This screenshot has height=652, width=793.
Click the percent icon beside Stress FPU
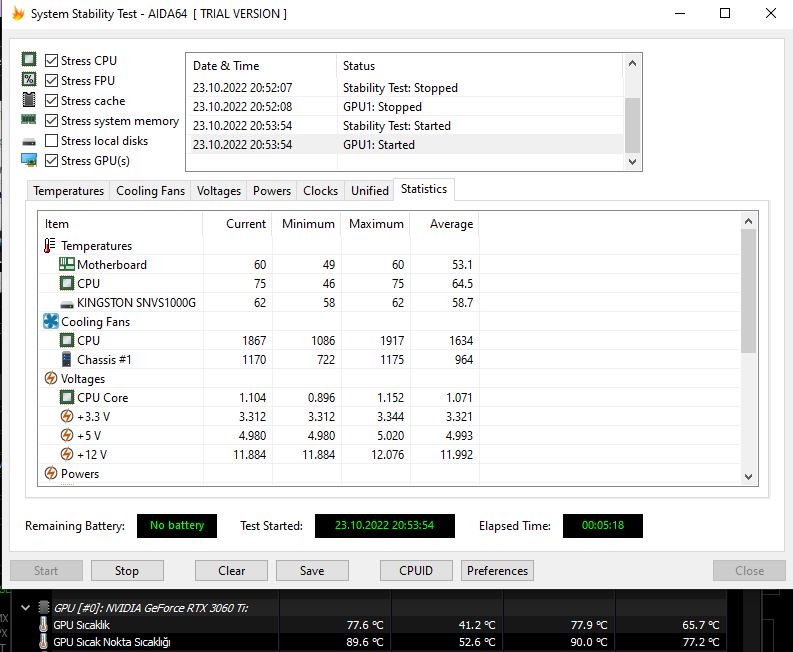(29, 79)
